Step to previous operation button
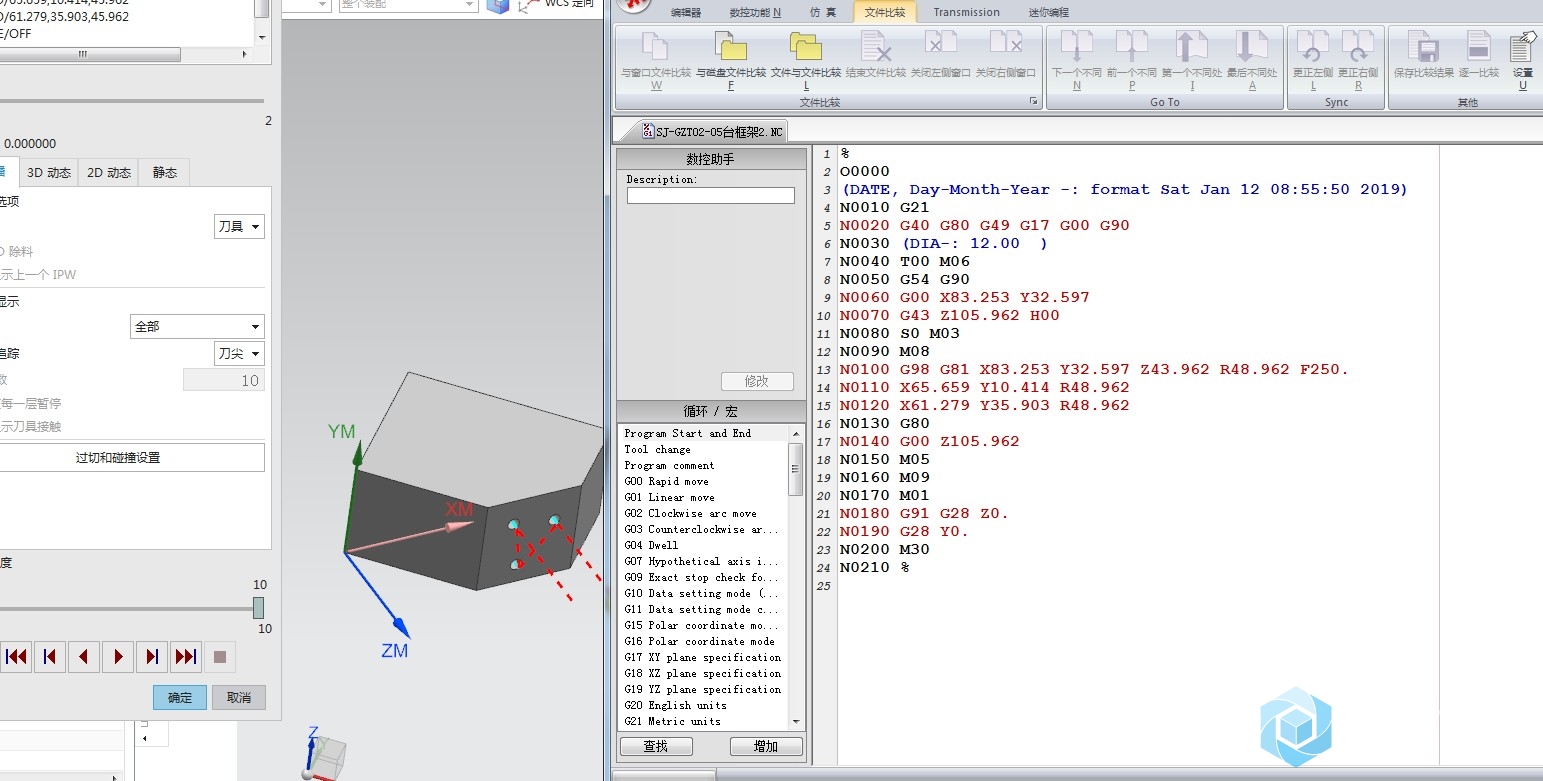 pyautogui.click(x=50, y=657)
